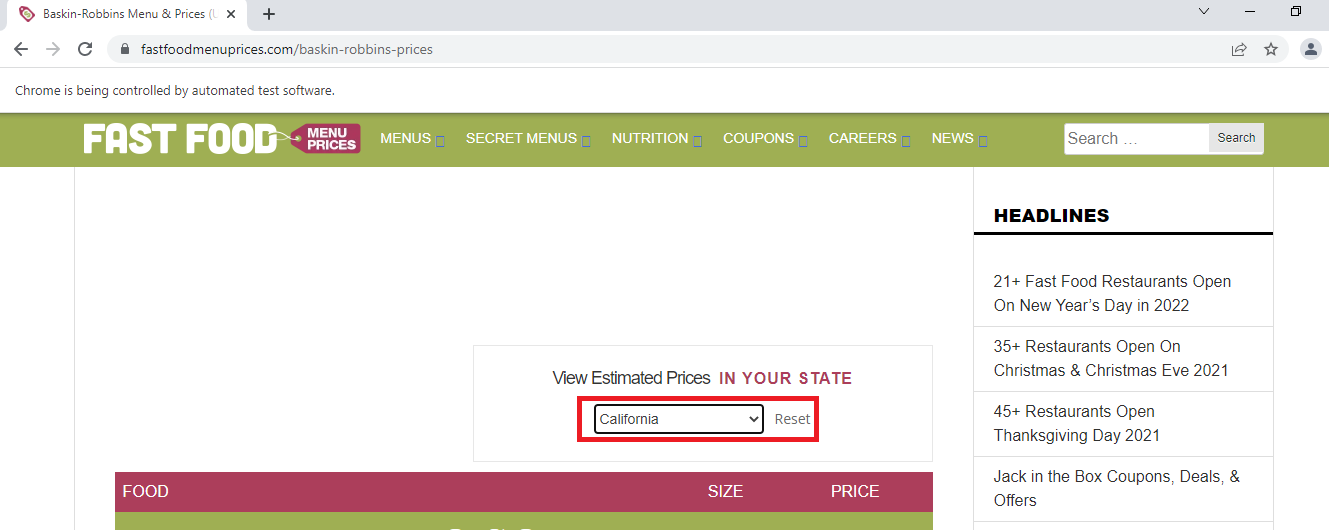Click the PRICE column header

pos(855,492)
